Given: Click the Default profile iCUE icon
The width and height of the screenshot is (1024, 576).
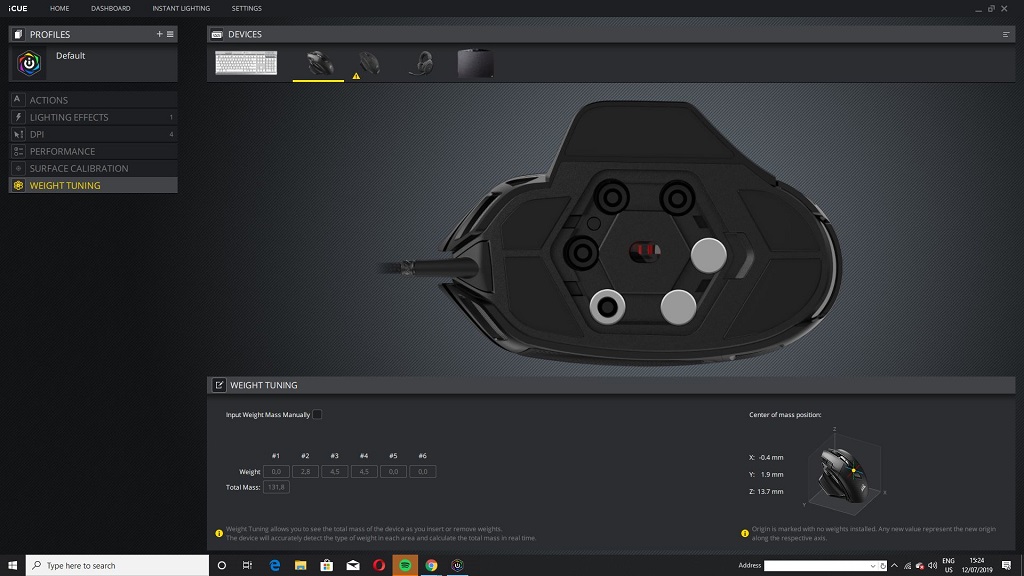Looking at the screenshot, I should 29,63.
